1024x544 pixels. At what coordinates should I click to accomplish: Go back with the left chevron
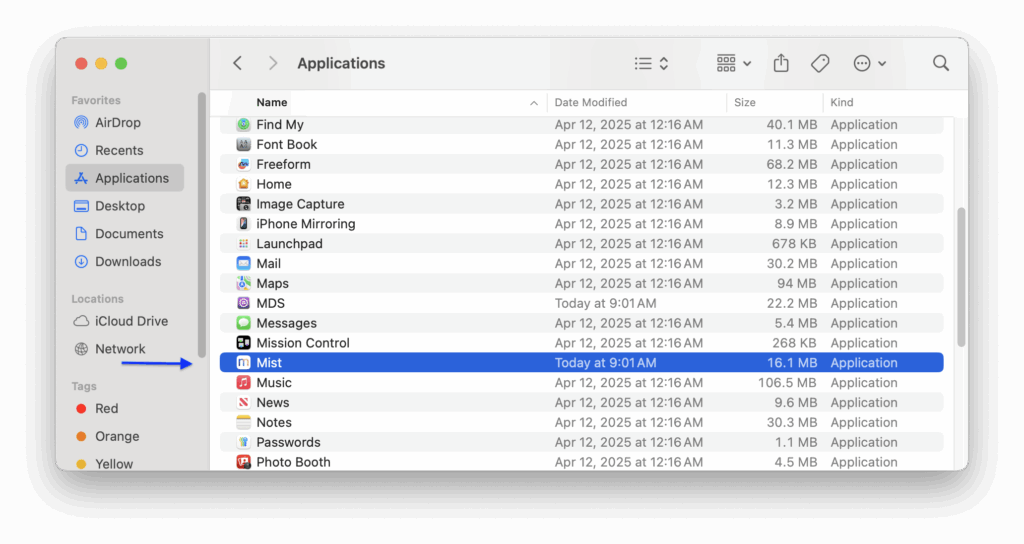pos(238,63)
